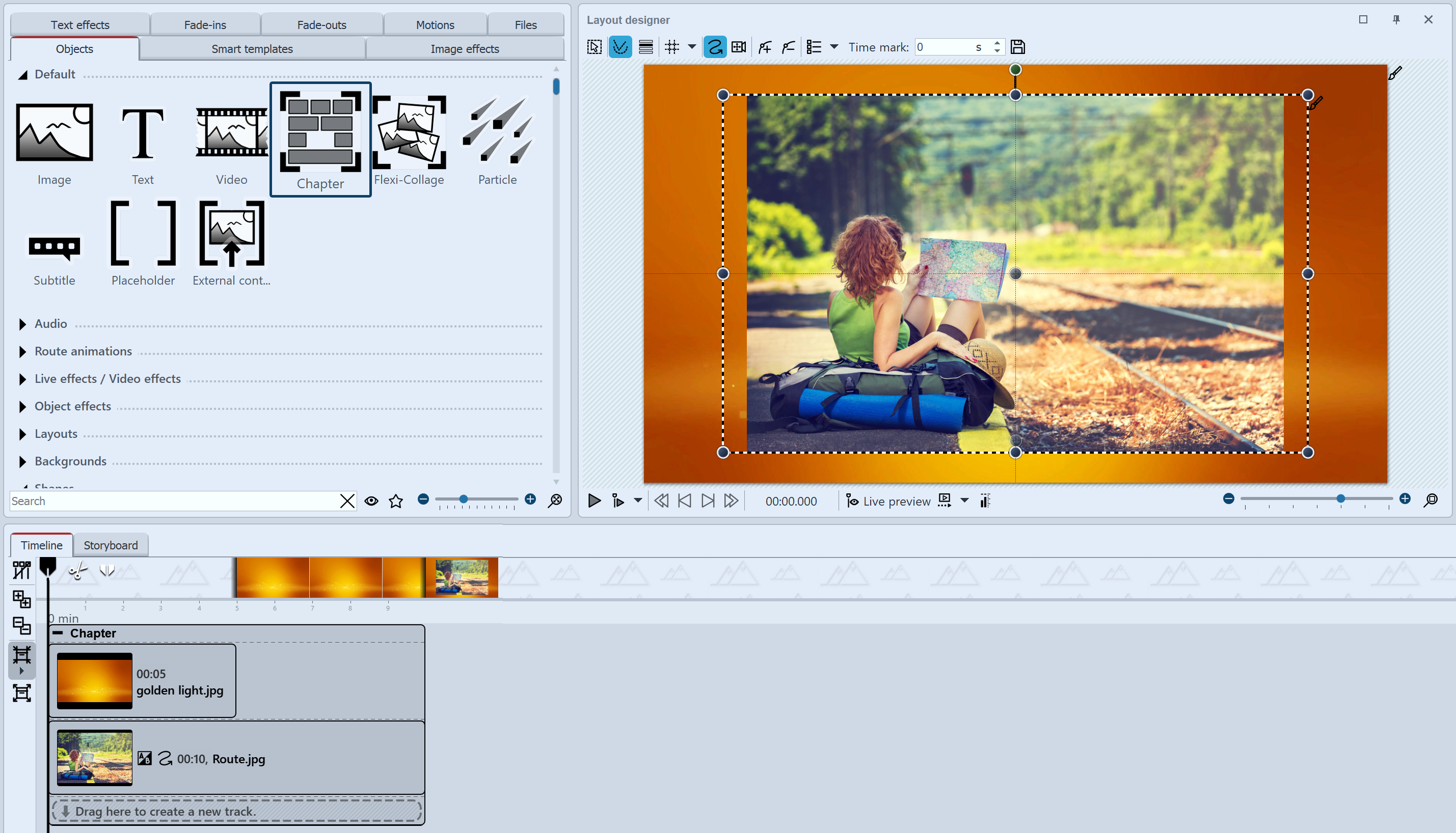Adjust the preview zoom slider

[x=1339, y=498]
